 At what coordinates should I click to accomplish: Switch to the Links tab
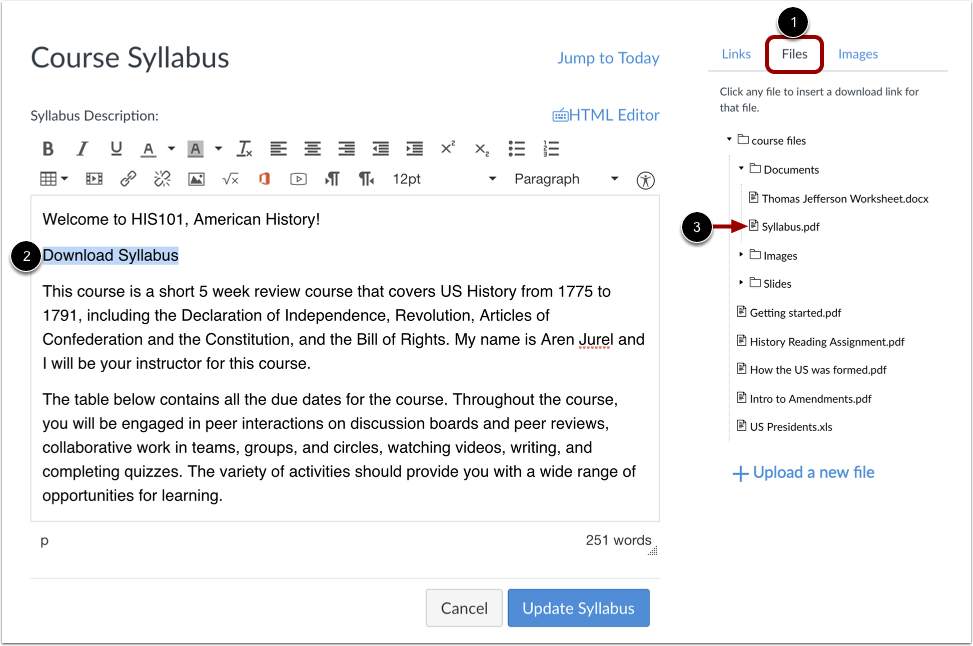click(x=736, y=55)
